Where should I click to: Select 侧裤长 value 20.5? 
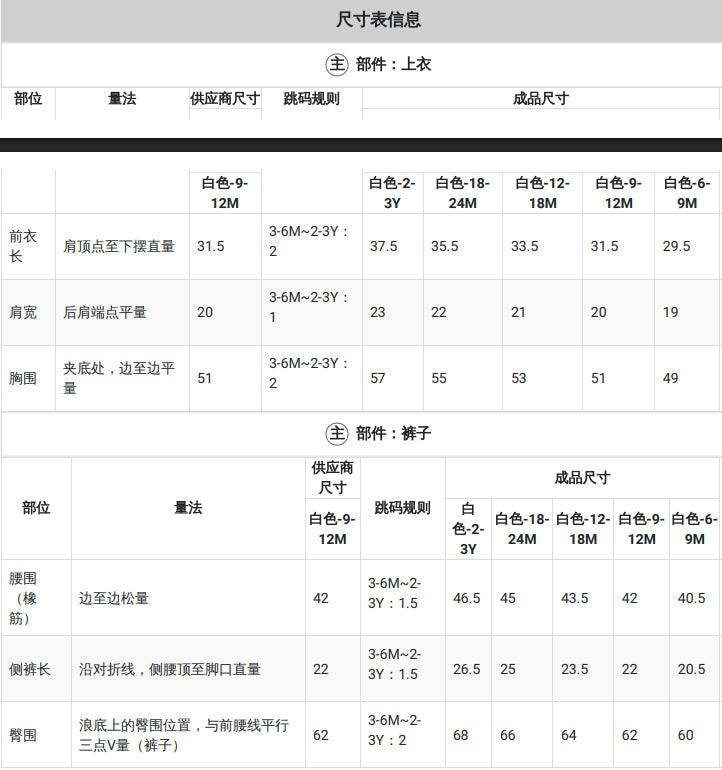[x=691, y=669]
